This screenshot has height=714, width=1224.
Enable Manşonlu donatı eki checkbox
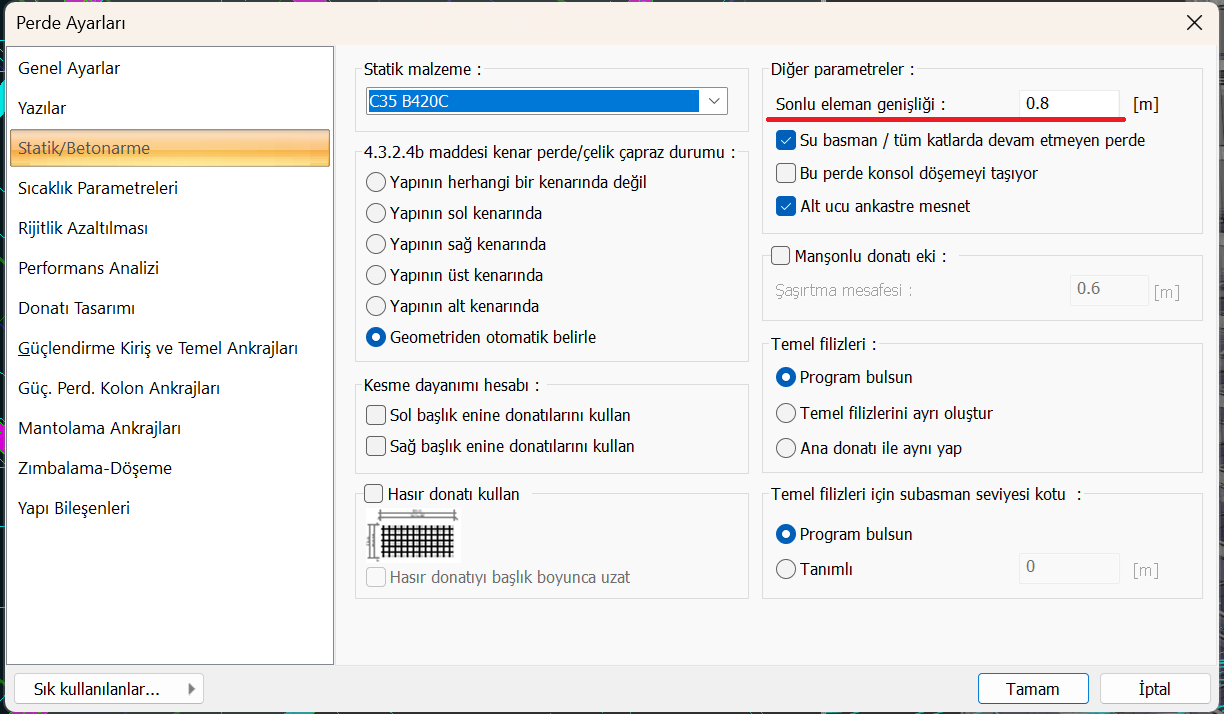pyautogui.click(x=781, y=256)
